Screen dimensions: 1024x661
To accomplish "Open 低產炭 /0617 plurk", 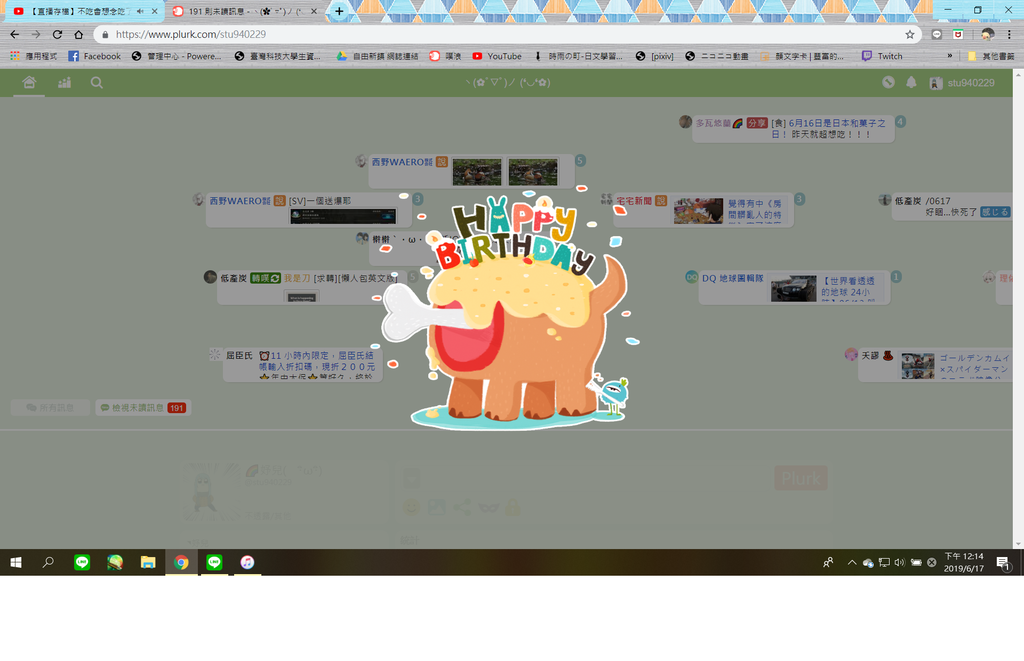I will [951, 206].
